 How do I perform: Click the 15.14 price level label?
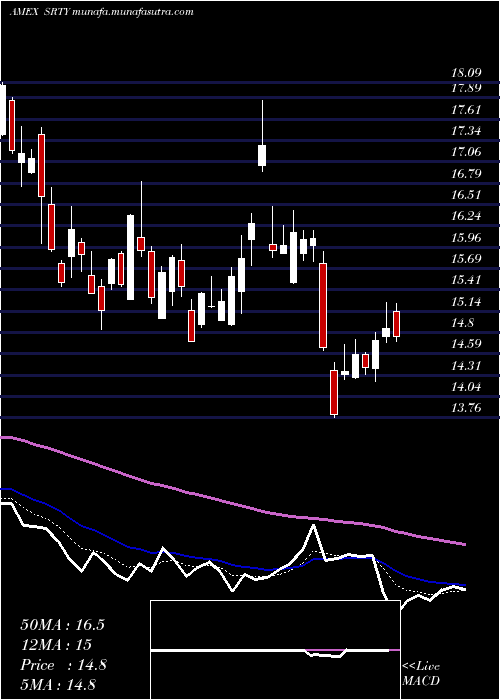click(x=467, y=302)
